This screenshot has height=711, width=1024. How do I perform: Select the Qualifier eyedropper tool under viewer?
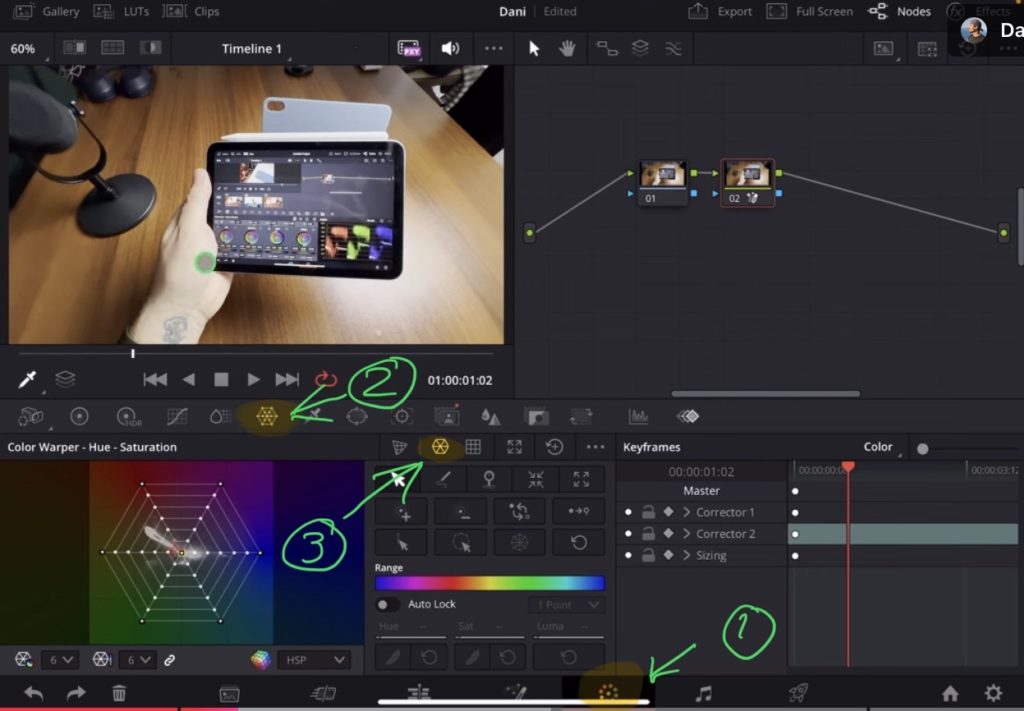[x=28, y=380]
